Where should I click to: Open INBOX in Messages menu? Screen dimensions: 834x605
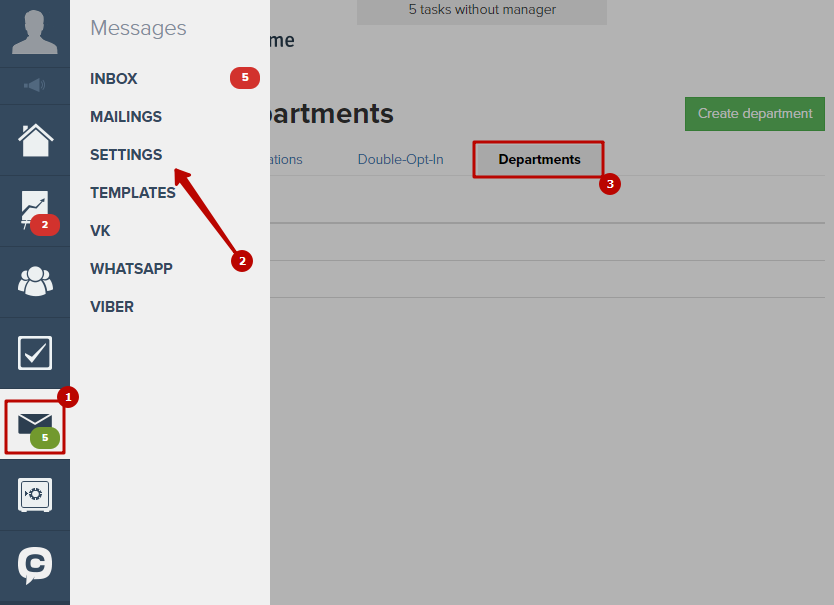(114, 79)
